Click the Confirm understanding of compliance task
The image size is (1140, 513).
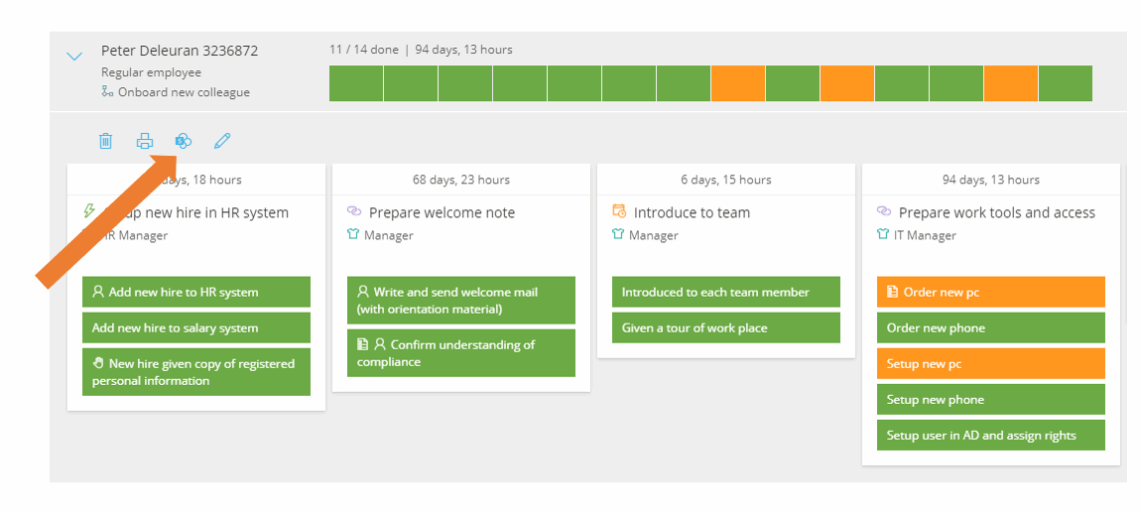(461, 353)
